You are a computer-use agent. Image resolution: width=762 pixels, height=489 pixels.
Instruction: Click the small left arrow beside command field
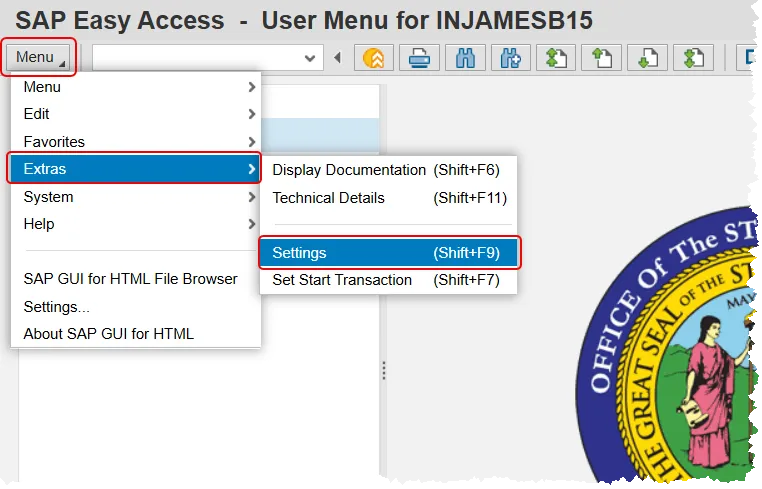tap(337, 58)
